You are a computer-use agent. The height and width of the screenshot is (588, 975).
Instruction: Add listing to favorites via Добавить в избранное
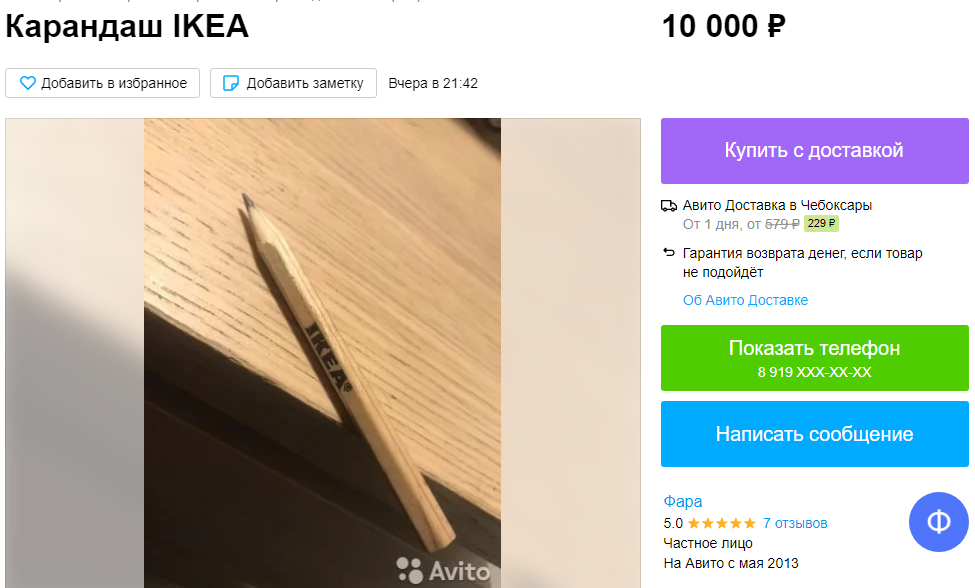pos(103,83)
